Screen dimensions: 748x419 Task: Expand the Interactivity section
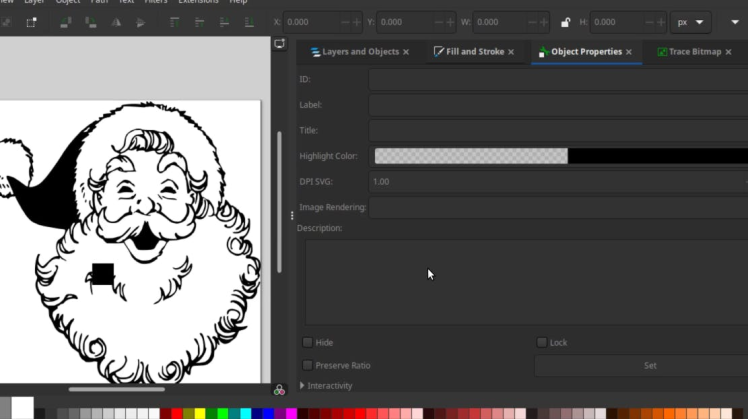[x=303, y=386]
